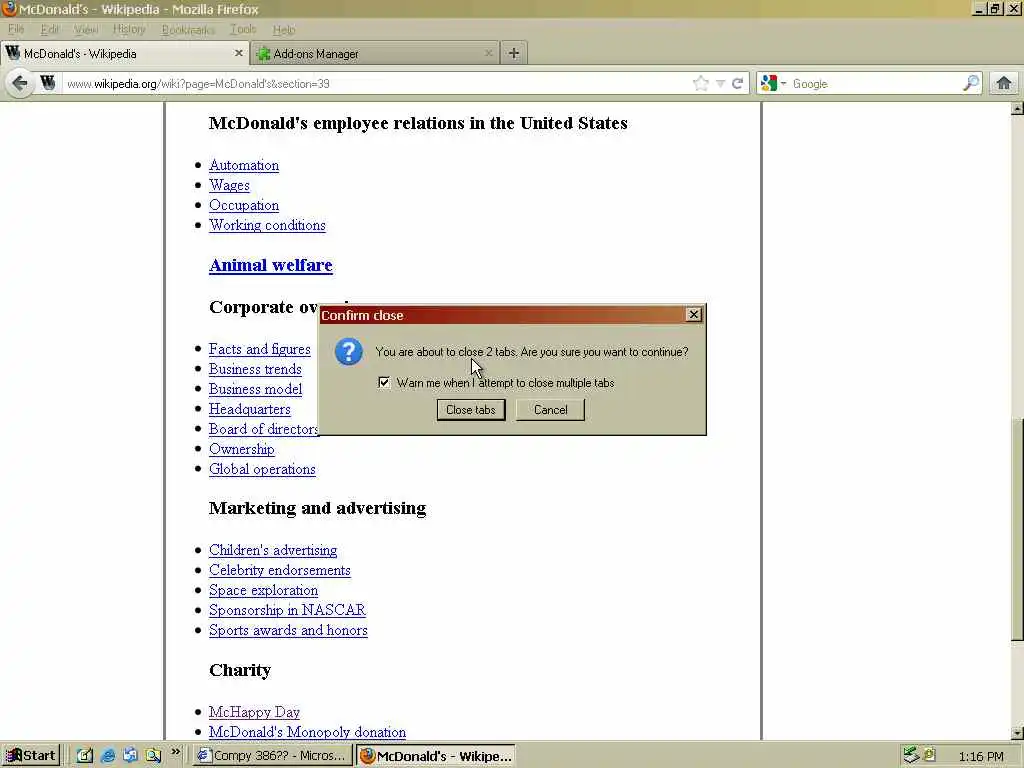The width and height of the screenshot is (1024, 768).
Task: Open the URL history dropdown arrow
Action: pyautogui.click(x=720, y=84)
